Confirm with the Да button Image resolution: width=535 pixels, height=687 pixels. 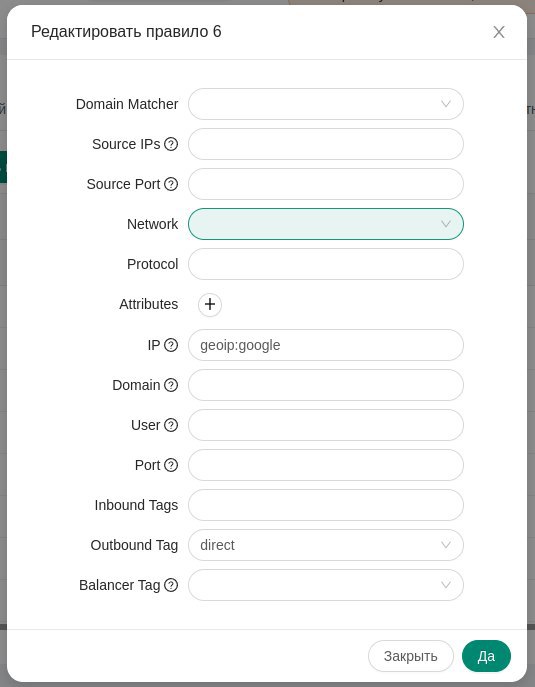point(486,656)
